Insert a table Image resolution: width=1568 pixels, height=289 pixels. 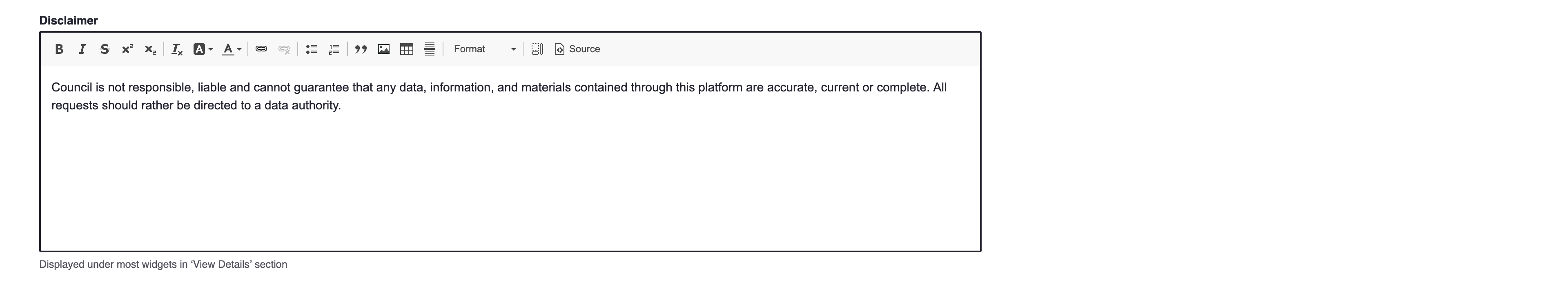[407, 49]
